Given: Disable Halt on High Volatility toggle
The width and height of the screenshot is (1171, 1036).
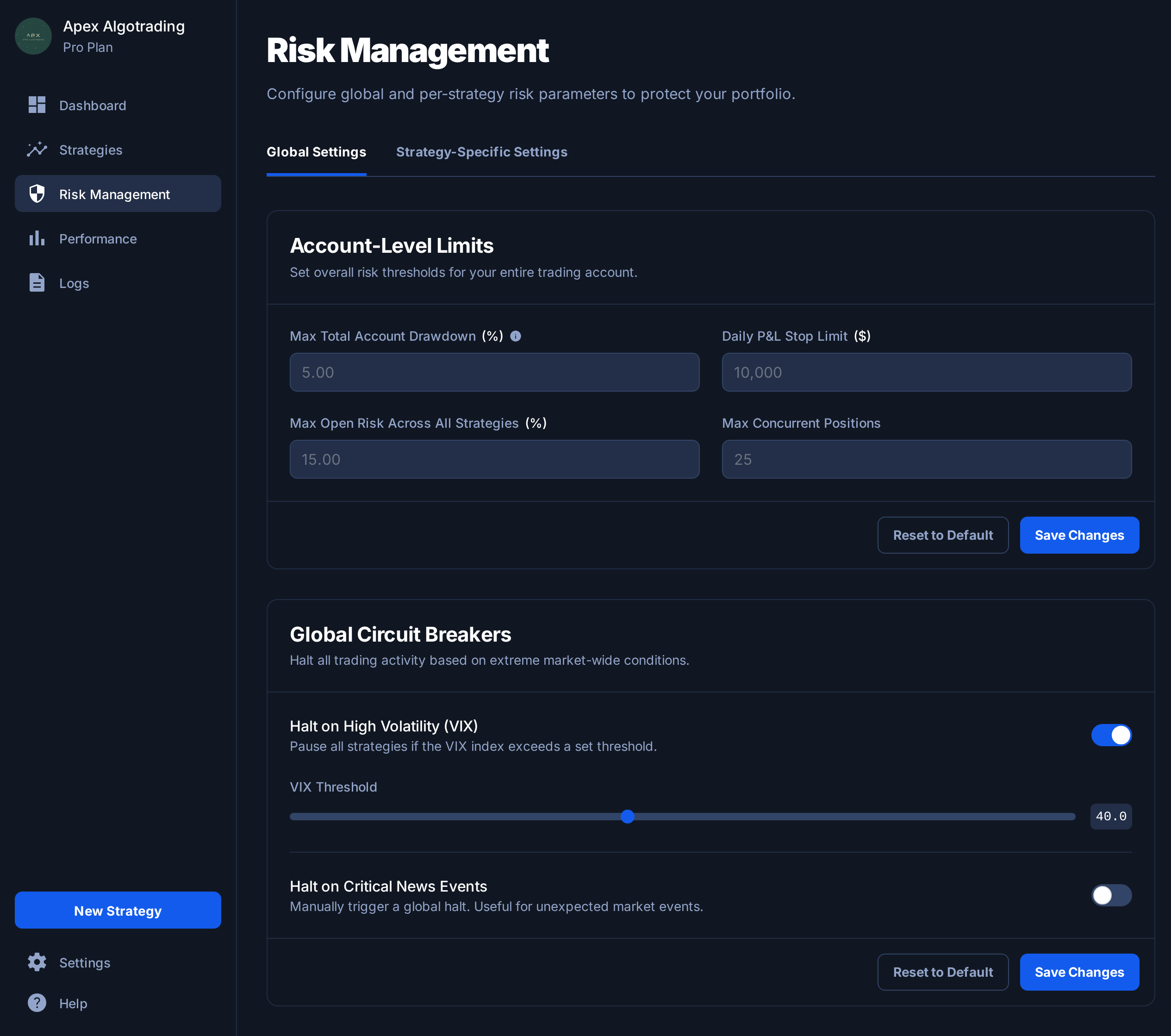Looking at the screenshot, I should tap(1111, 735).
